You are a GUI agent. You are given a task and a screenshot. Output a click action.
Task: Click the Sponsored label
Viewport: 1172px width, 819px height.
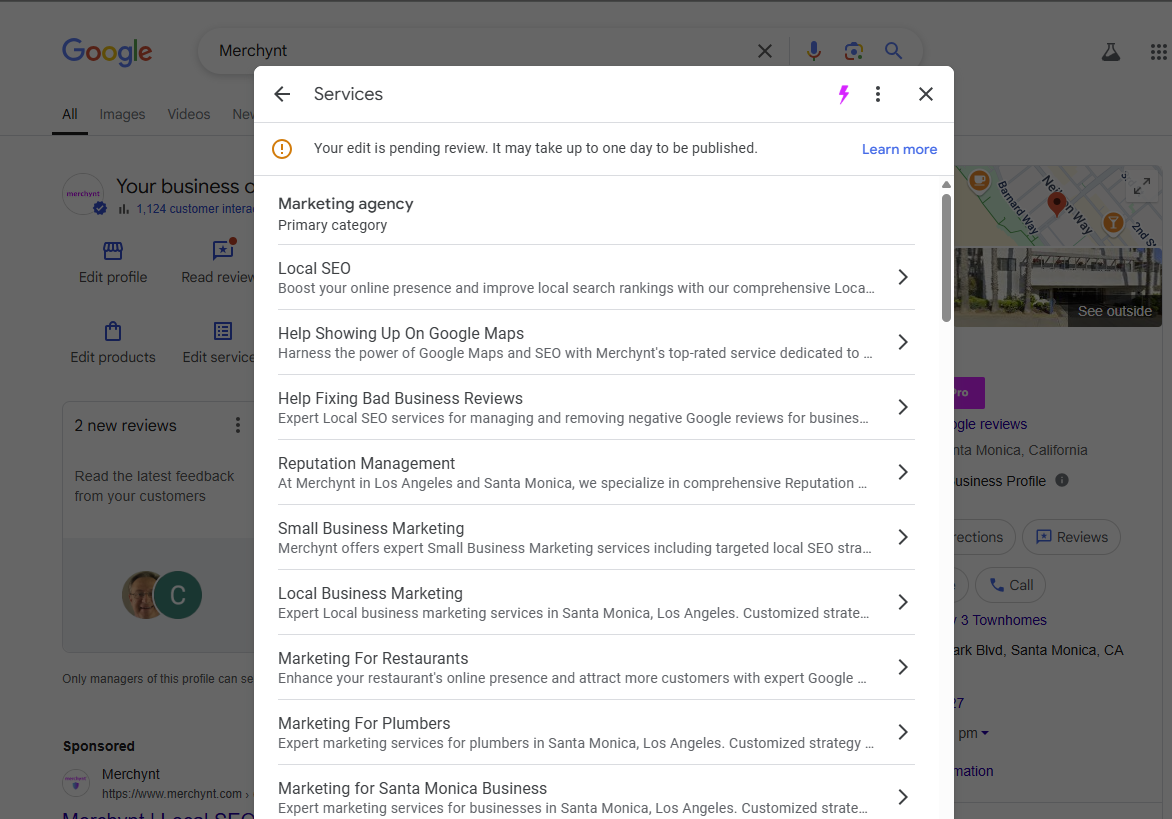(99, 746)
